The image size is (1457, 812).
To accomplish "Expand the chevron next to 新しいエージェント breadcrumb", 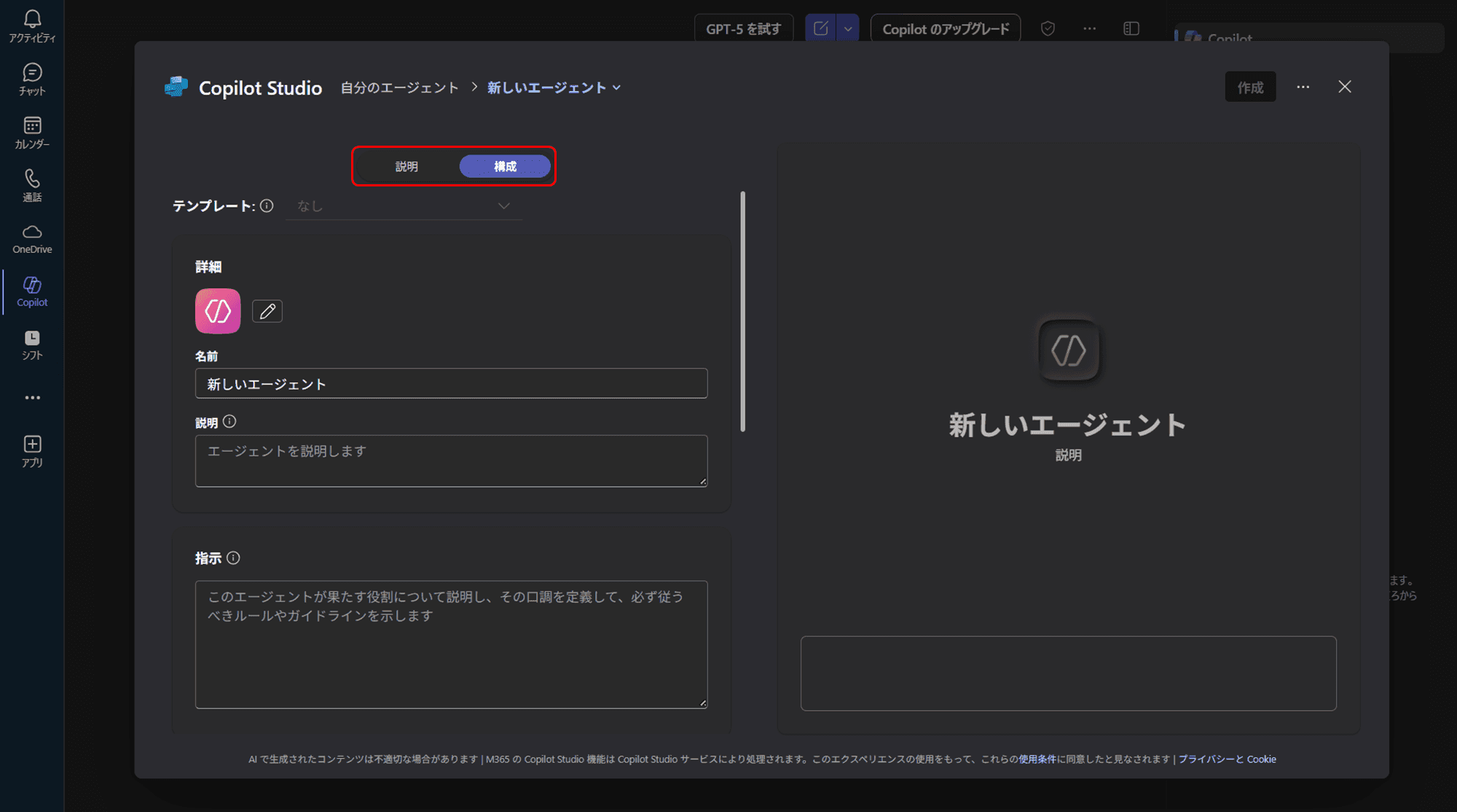I will (x=617, y=87).
